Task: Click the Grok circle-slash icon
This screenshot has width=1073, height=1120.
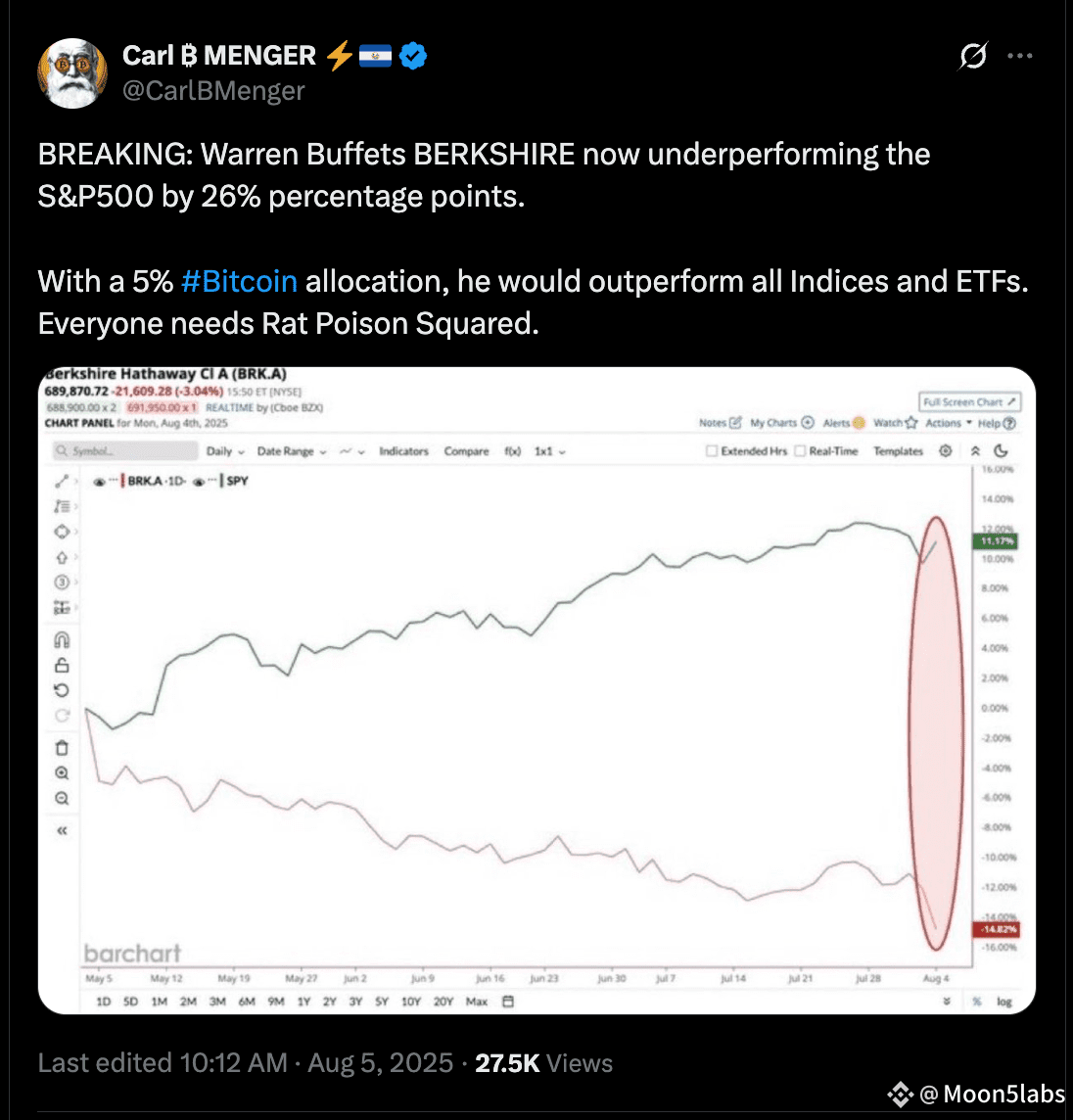Action: (973, 56)
